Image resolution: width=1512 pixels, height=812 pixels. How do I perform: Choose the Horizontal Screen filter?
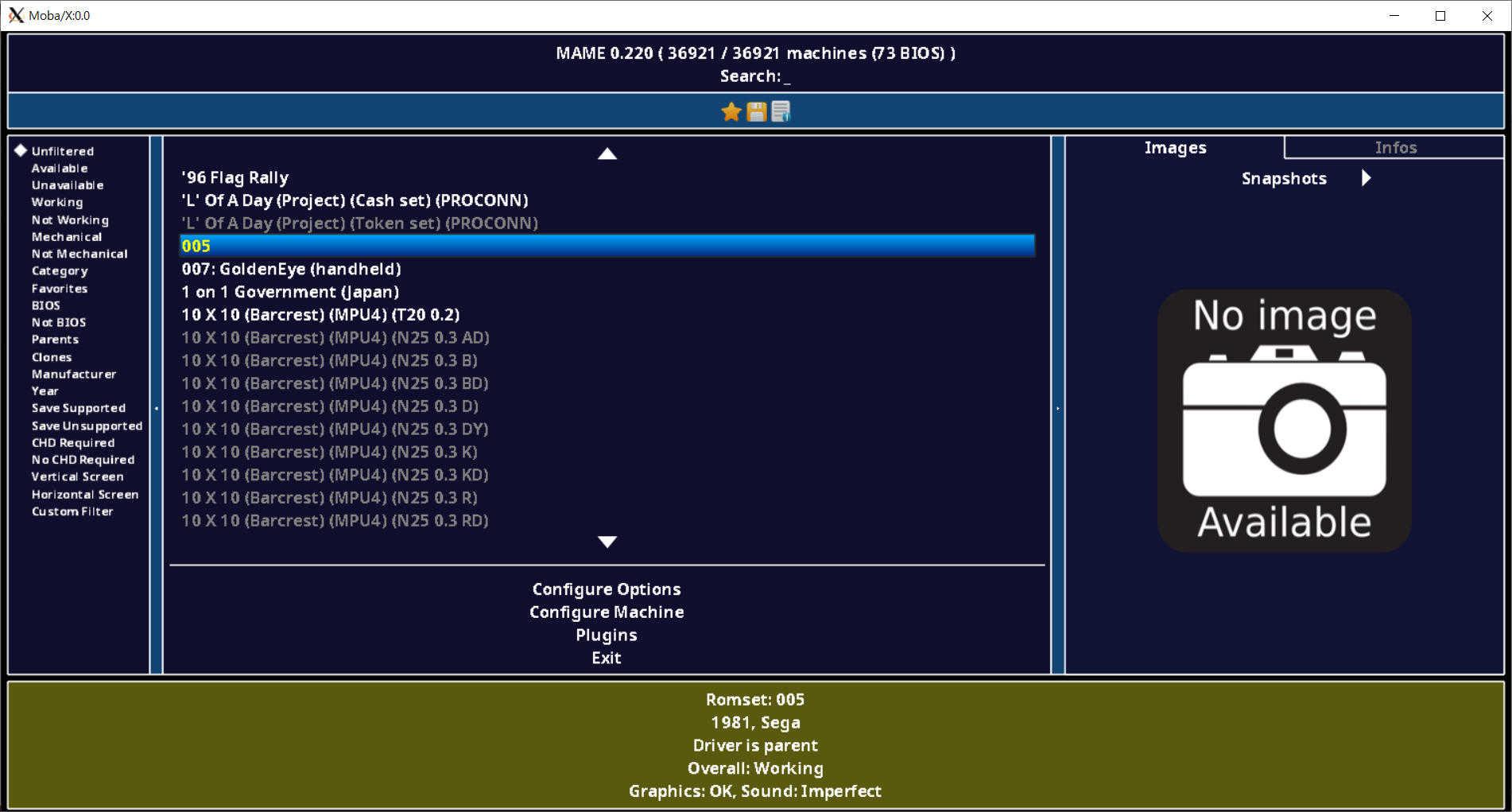85,494
